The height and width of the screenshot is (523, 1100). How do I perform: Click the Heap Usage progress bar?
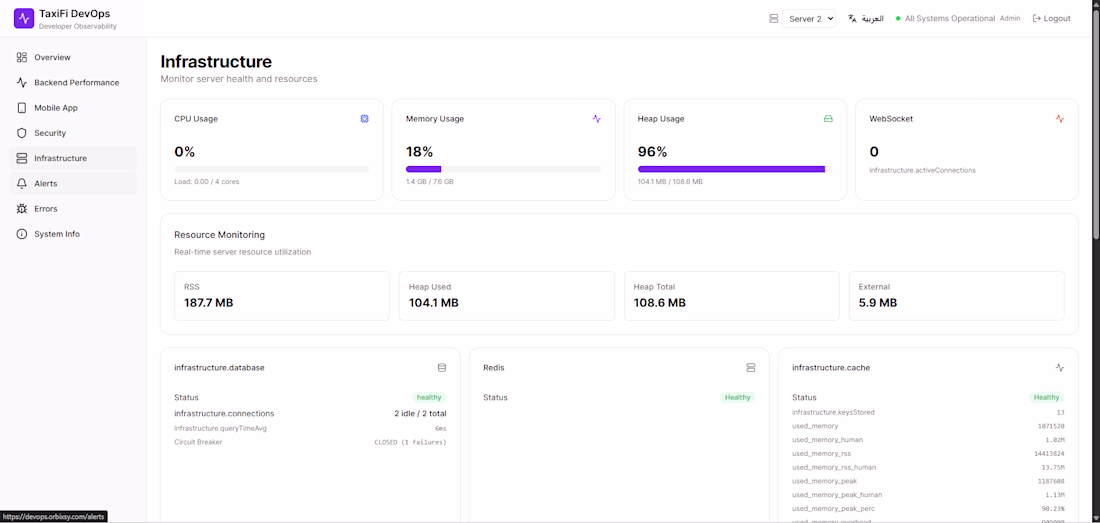pyautogui.click(x=735, y=169)
